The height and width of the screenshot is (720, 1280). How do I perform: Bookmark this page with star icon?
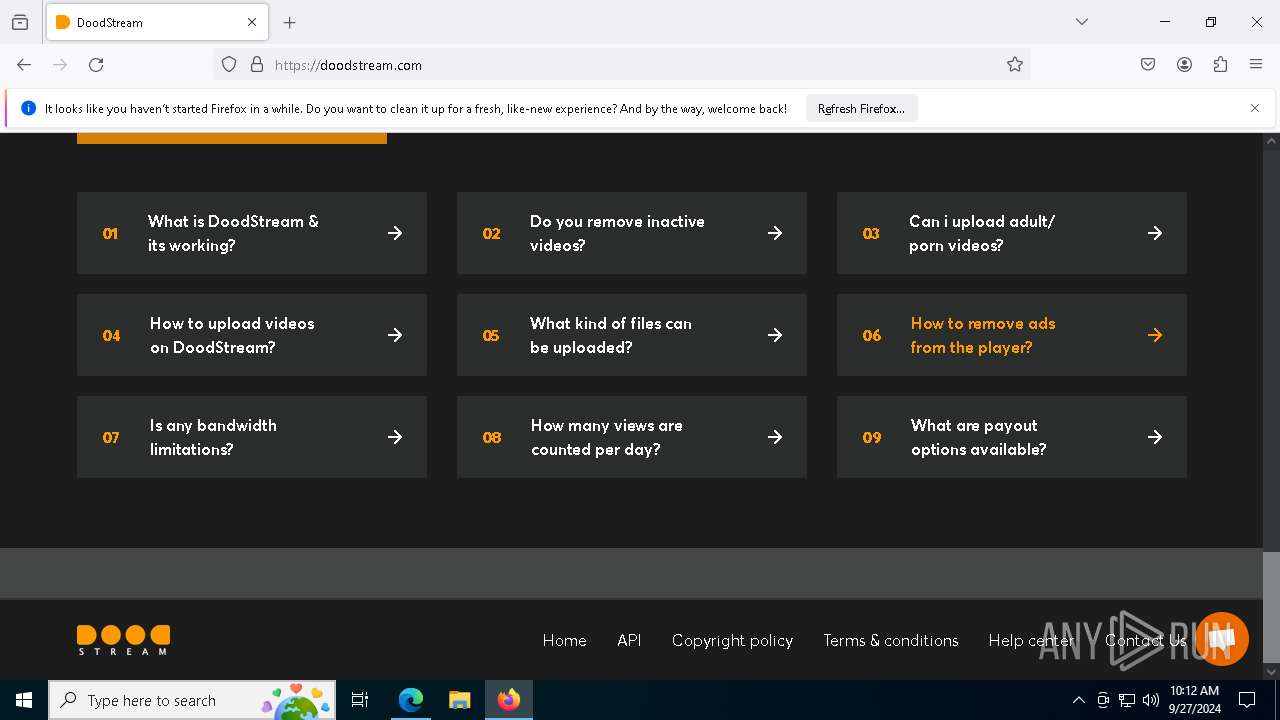(1015, 65)
